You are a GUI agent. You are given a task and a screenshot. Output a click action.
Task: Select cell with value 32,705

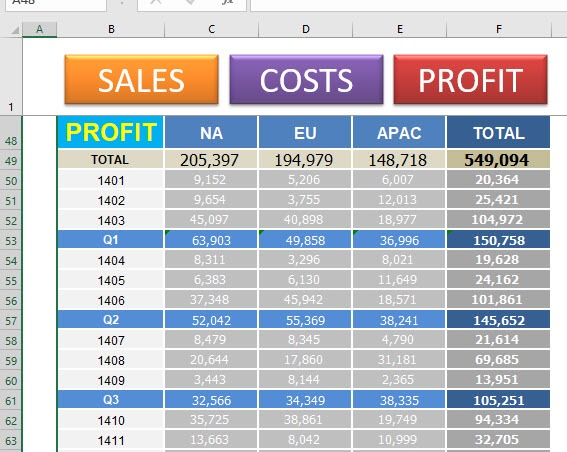tap(498, 440)
